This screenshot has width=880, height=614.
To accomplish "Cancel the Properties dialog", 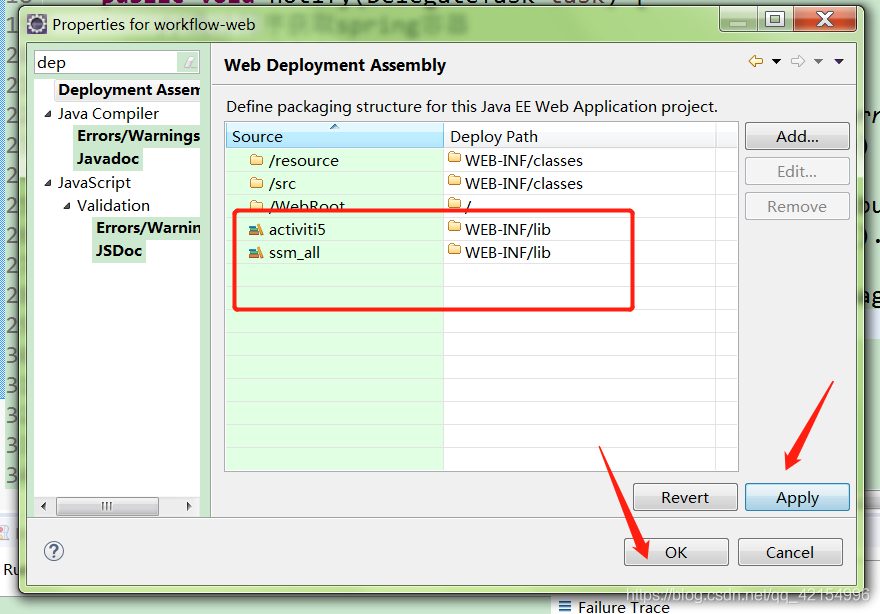I will tap(790, 552).
